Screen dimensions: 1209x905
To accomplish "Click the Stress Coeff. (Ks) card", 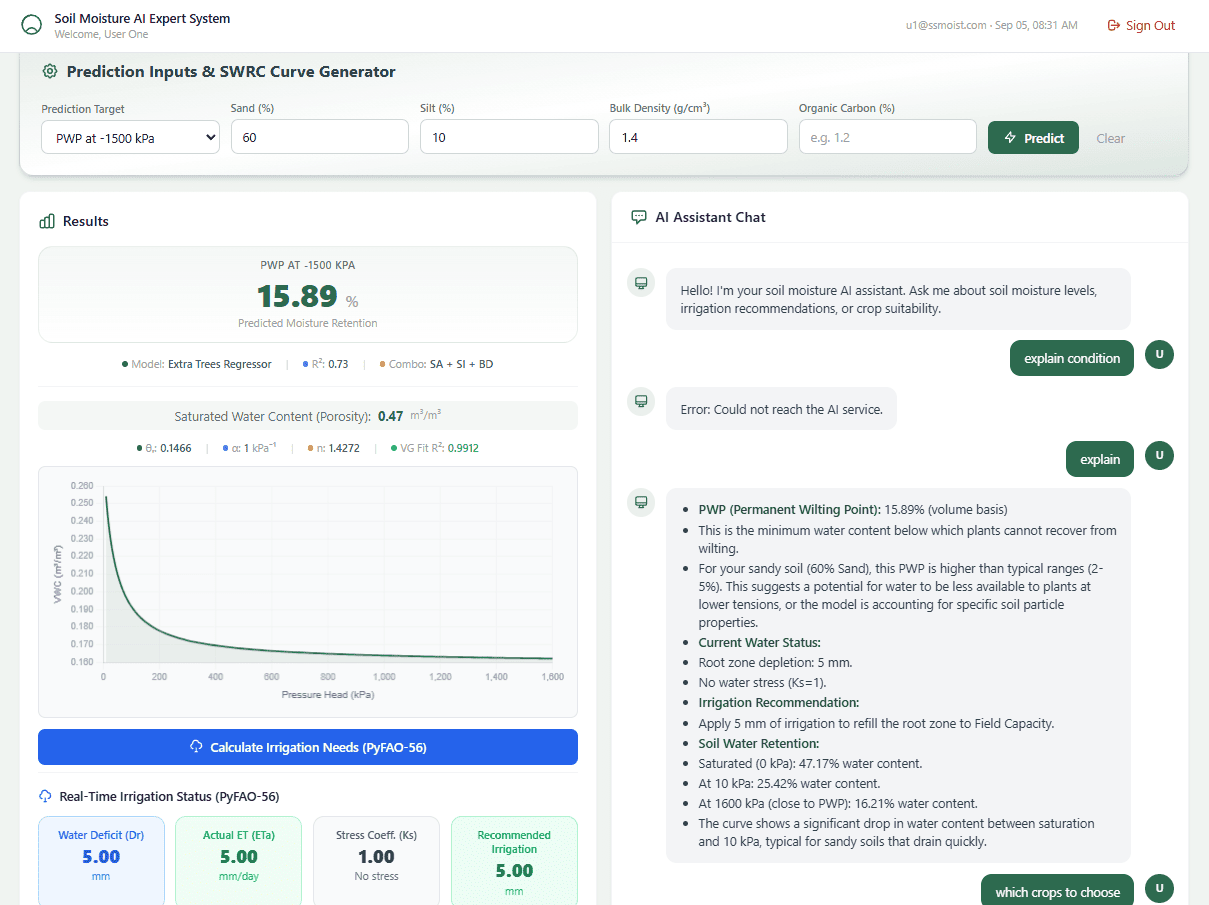I will pyautogui.click(x=376, y=861).
